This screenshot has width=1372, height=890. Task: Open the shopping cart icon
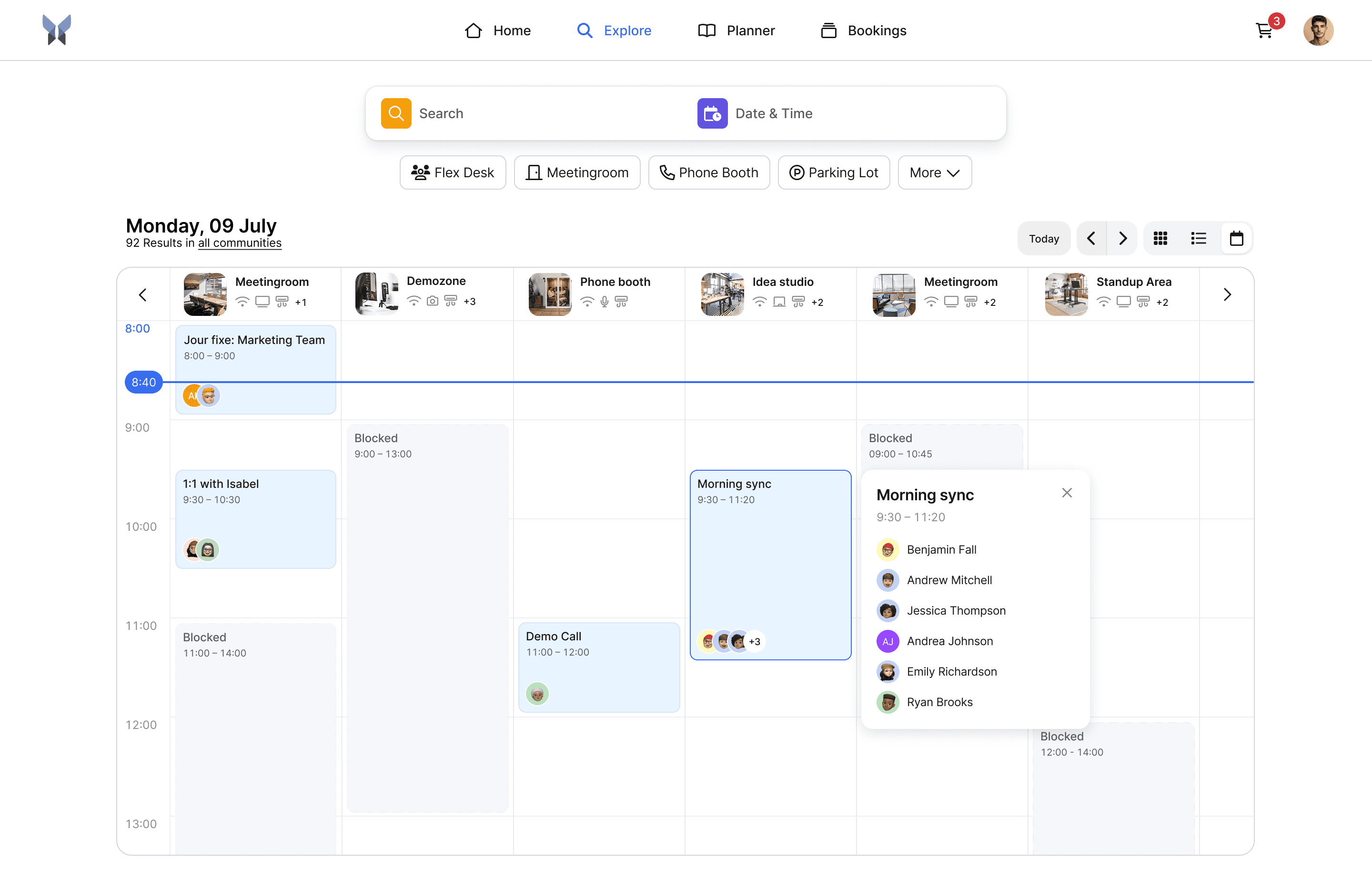pos(1264,30)
